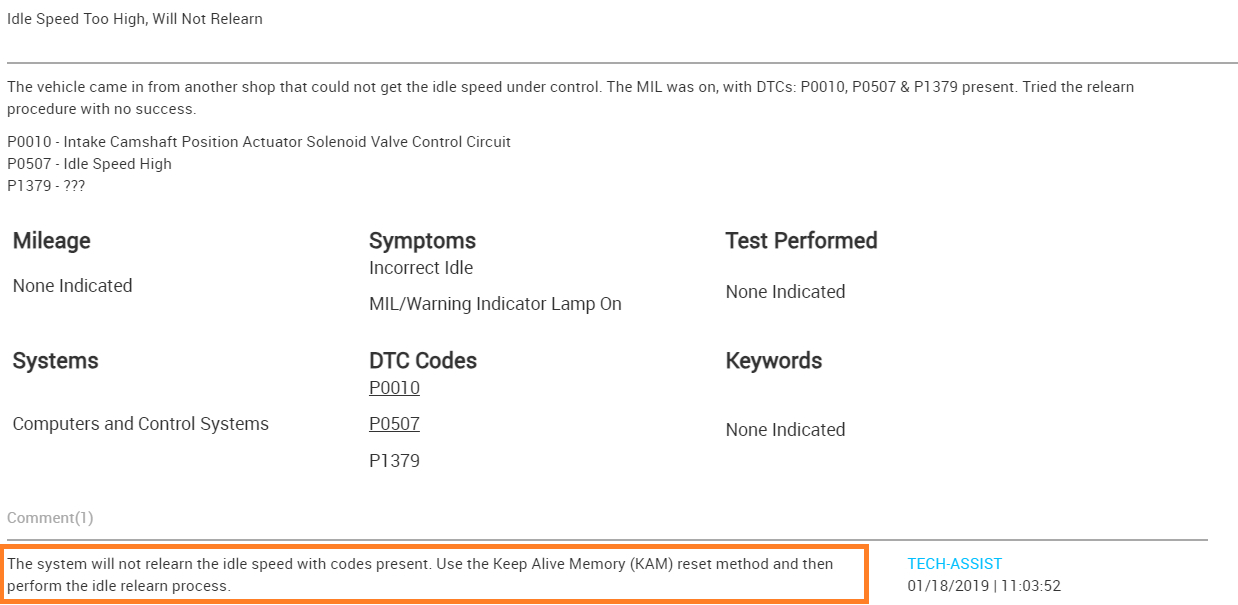Image resolution: width=1238 pixels, height=605 pixels.
Task: Click the Mileage heading
Action: click(x=52, y=241)
